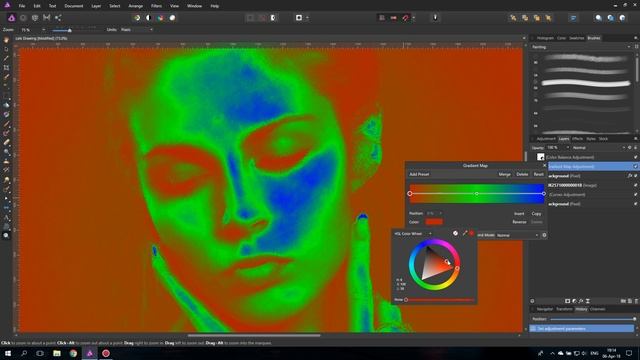
Task: Toggle visibility of Color Balance Adjustment layer
Action: 636,157
